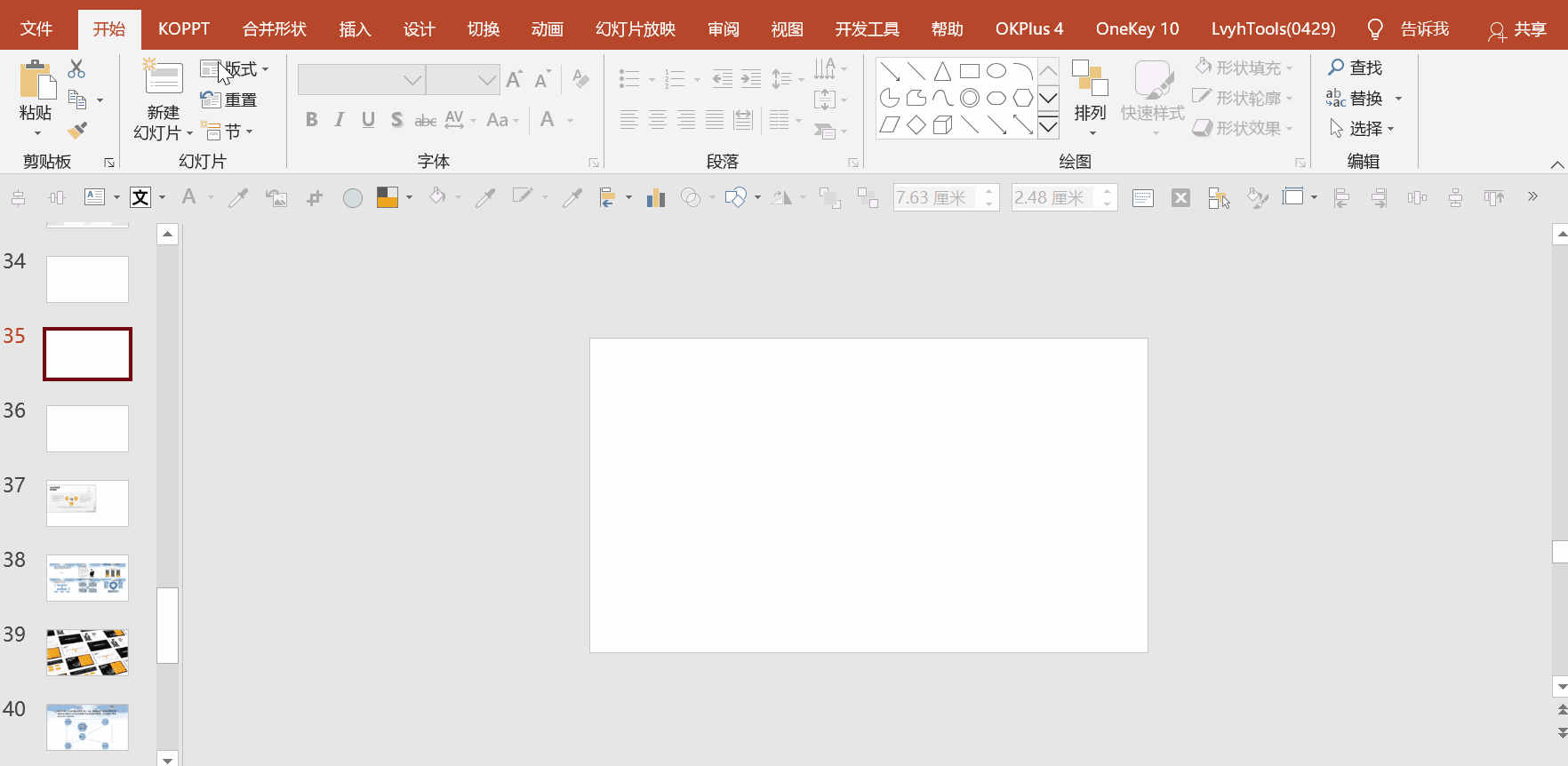Expand the shapes gallery with the More arrow

point(1048,127)
